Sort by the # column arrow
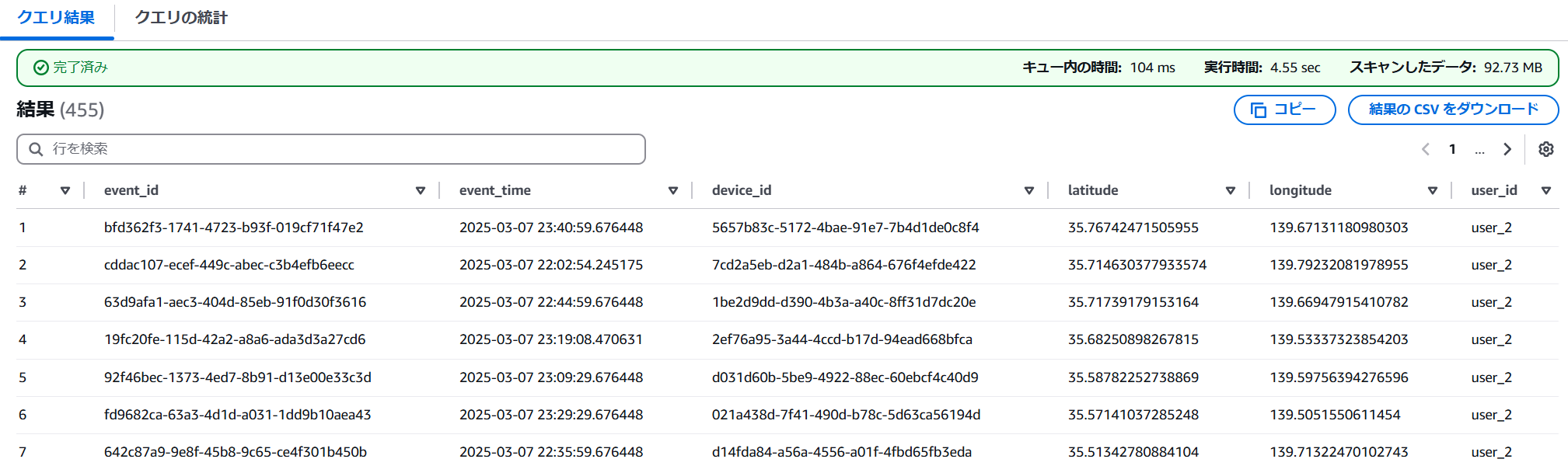 tap(65, 190)
